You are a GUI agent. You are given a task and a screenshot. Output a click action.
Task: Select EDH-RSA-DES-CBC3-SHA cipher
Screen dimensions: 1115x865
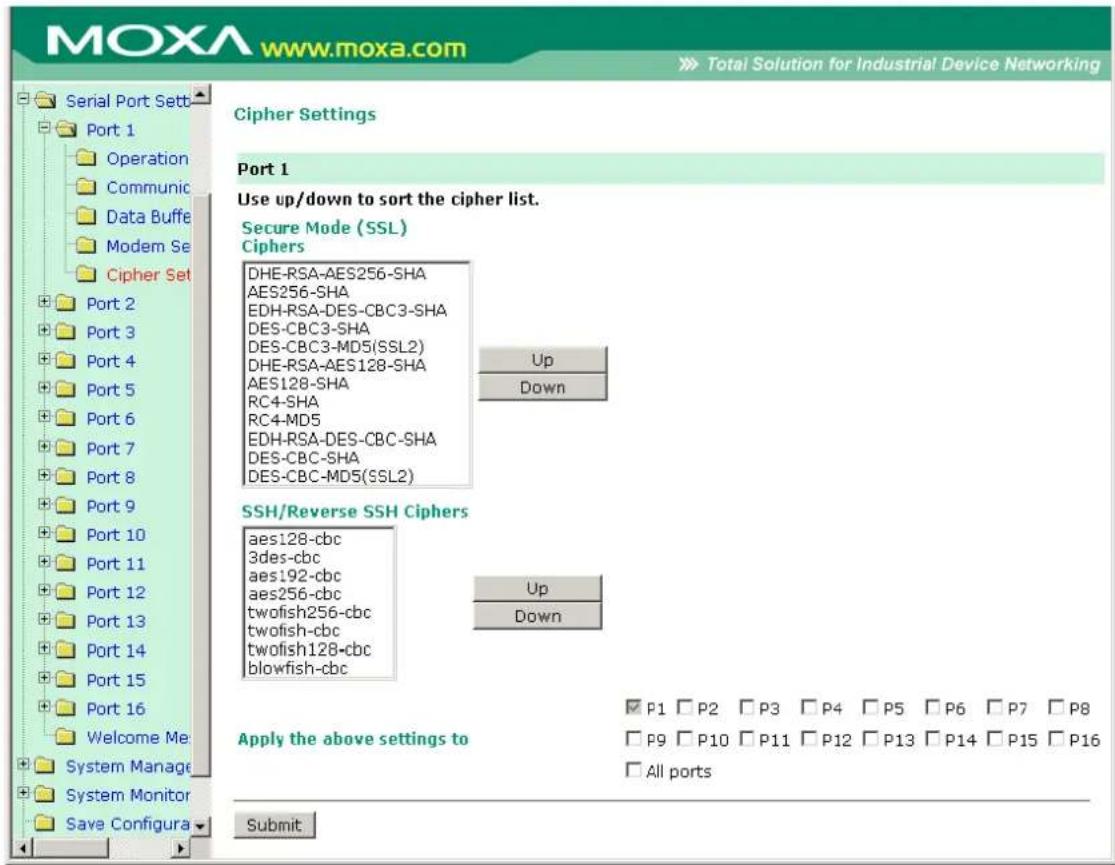[x=347, y=311]
